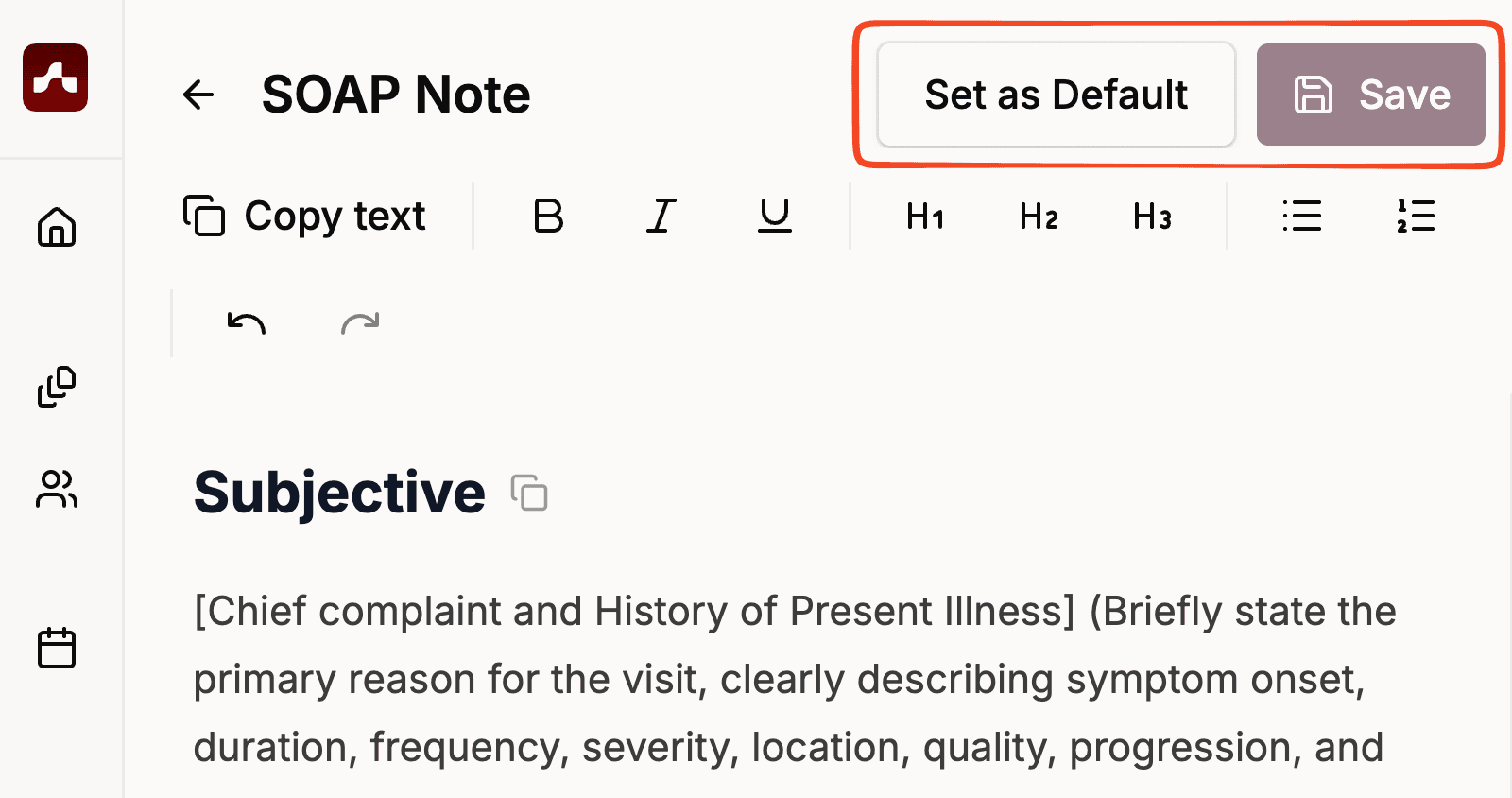
Task: Insert a bulleted list
Action: click(1302, 217)
